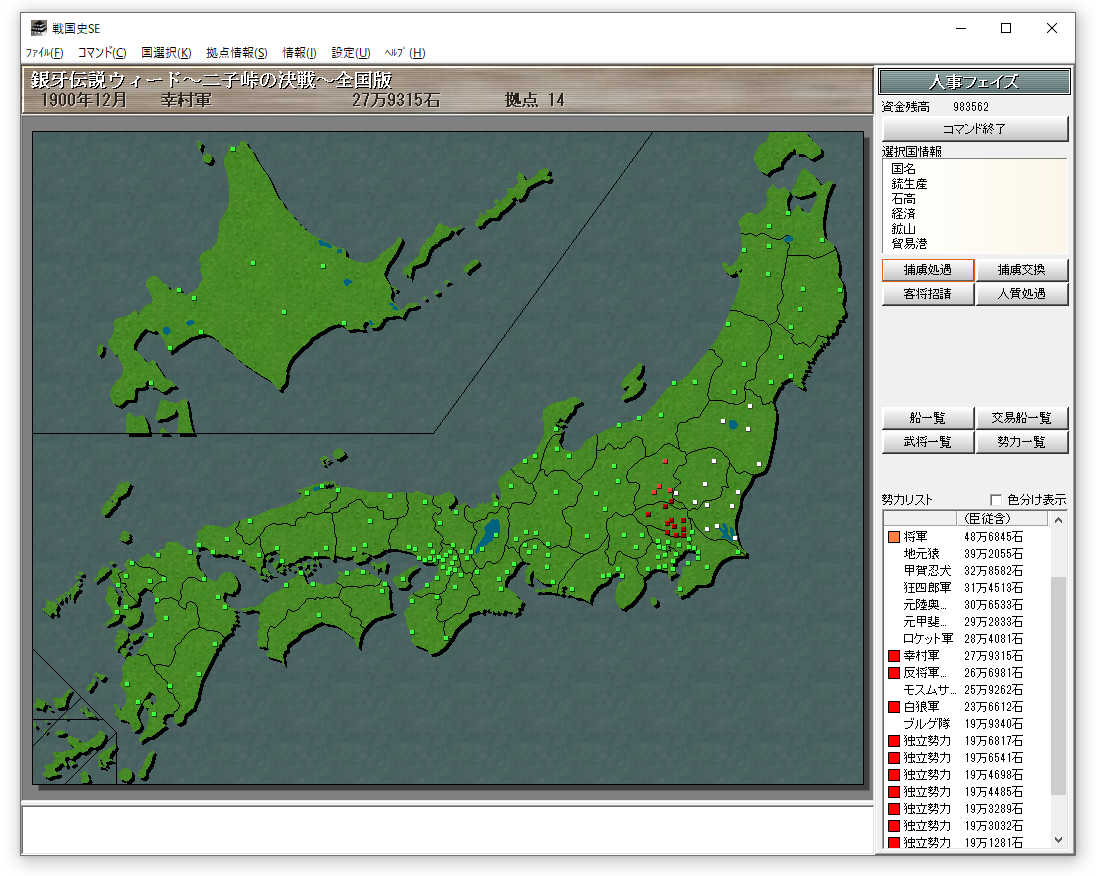Open the 拠点情報(S) menu
The width and height of the screenshot is (1096, 876).
pos(237,53)
